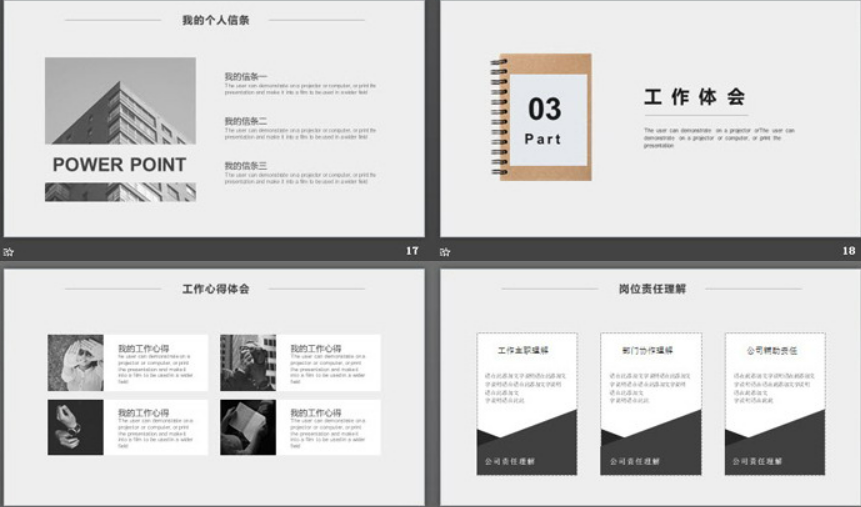
Task: Click the 我的个人信条 slide title
Action: pos(215,20)
